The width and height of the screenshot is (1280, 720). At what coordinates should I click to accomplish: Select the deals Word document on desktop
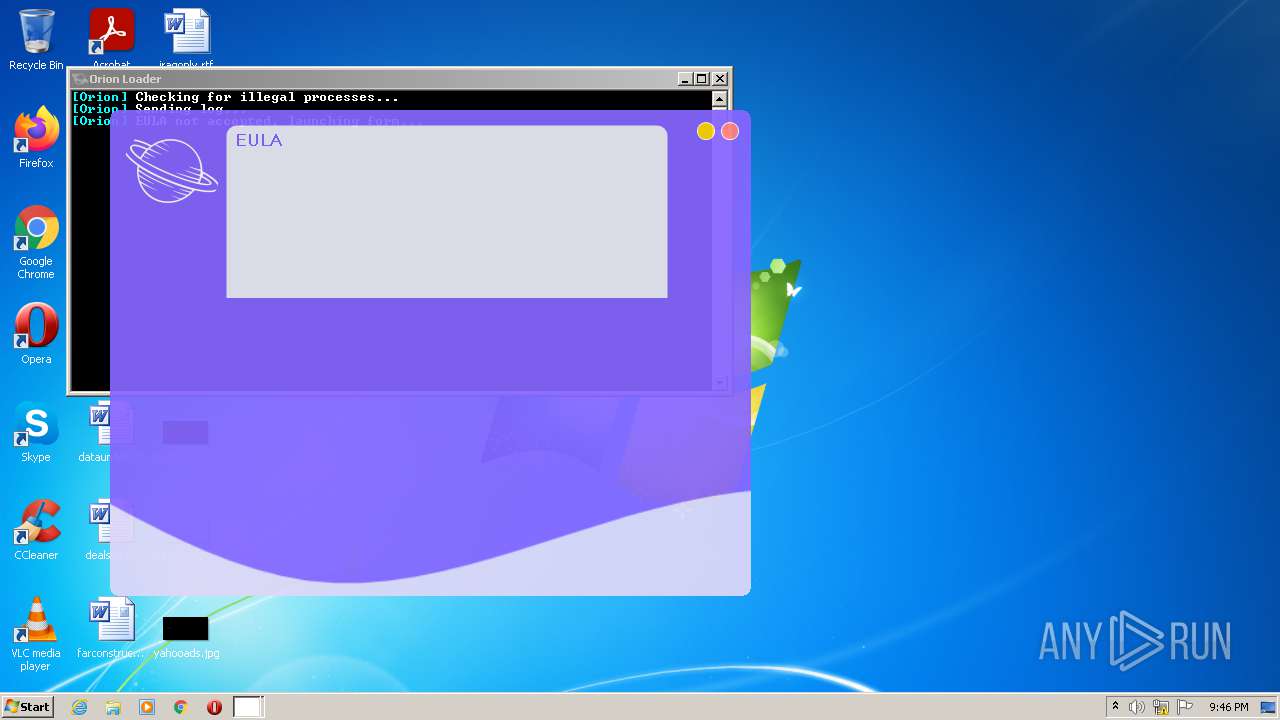pos(106,530)
